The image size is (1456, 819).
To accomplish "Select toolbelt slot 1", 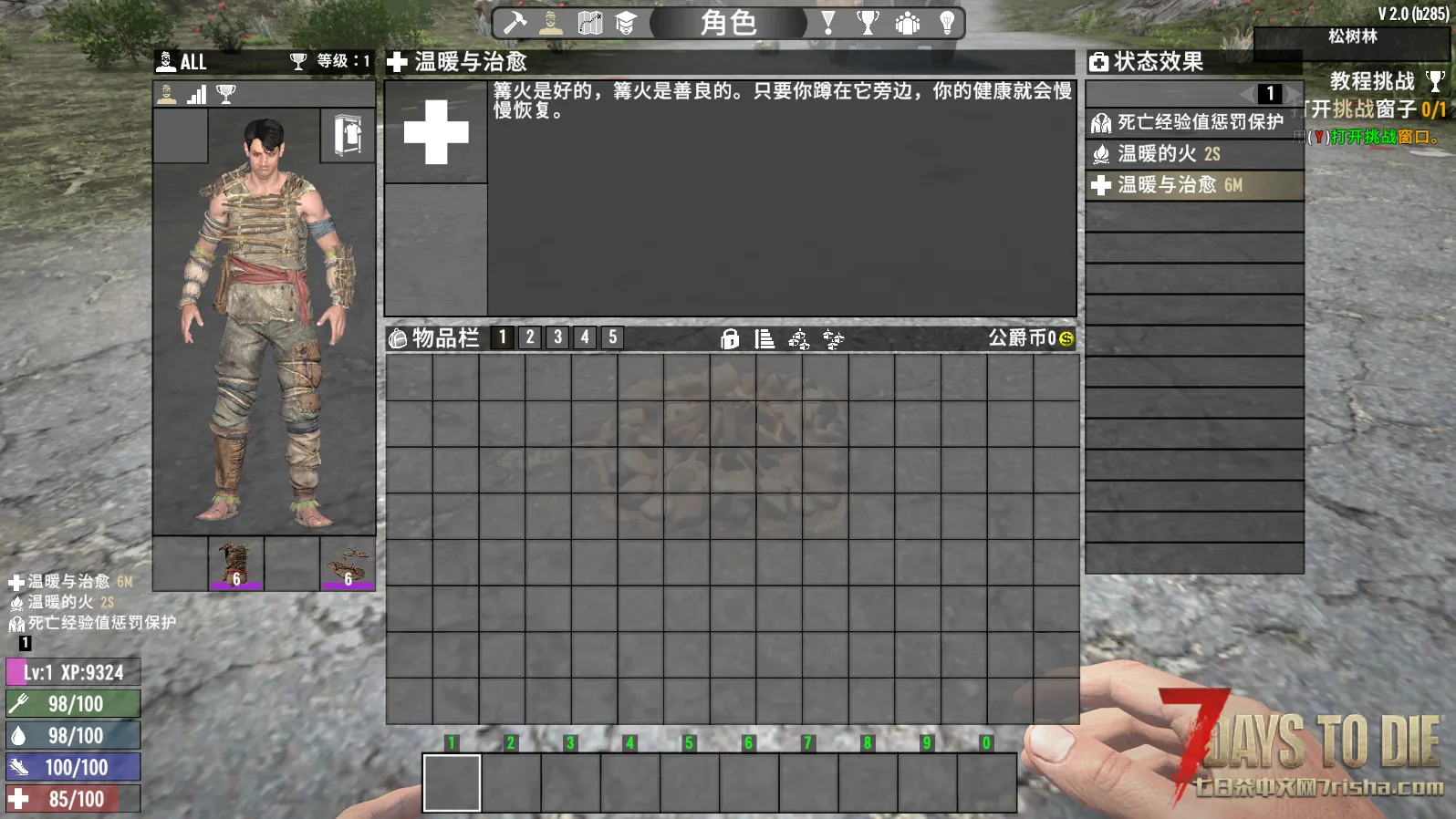I will 452,783.
